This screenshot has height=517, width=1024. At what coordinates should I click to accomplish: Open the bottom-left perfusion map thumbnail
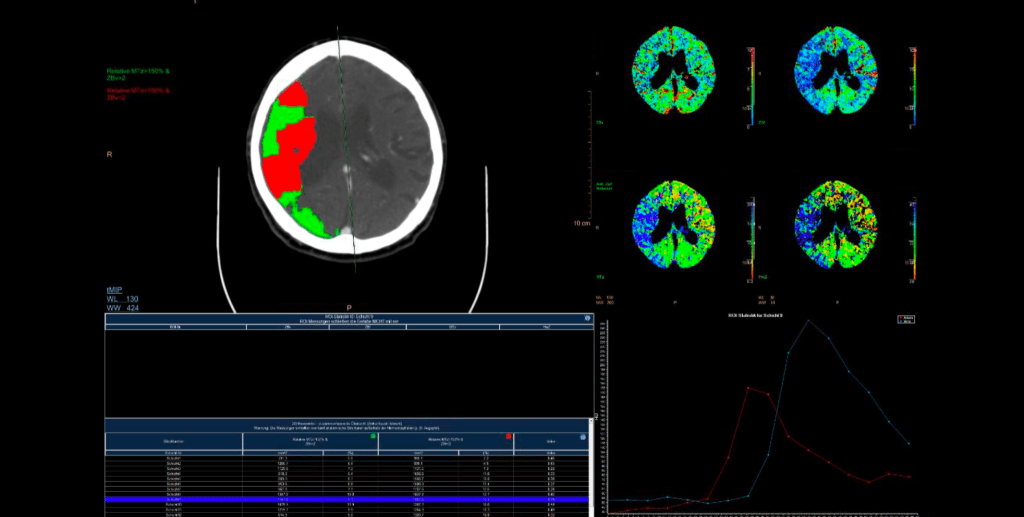click(673, 224)
